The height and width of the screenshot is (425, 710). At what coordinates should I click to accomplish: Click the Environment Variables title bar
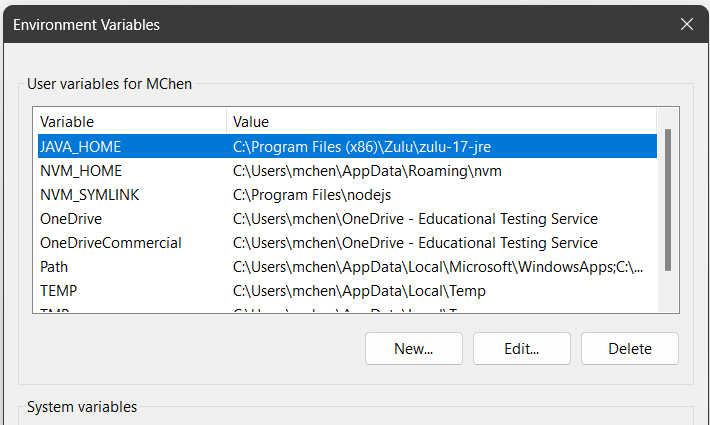click(300, 24)
